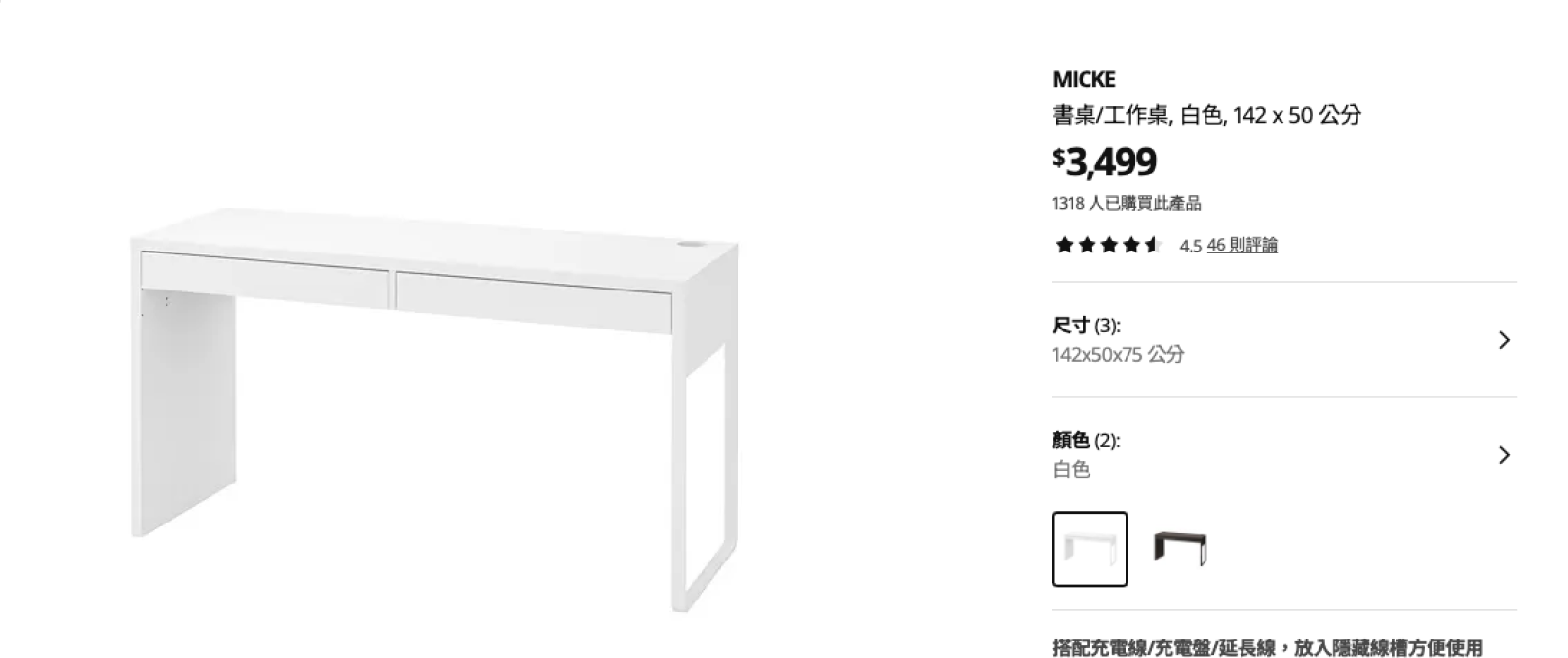Open the 顏色 (2) color row
Screen dimensions: 1568x658
(1284, 454)
